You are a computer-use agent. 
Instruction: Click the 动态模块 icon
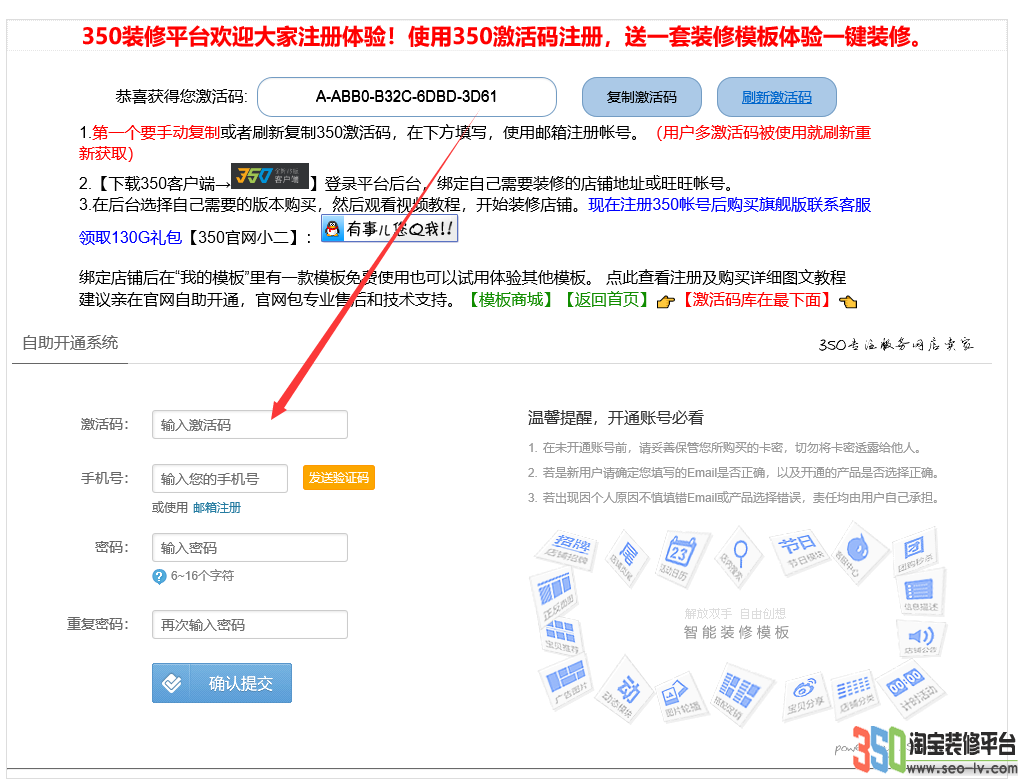(x=622, y=691)
